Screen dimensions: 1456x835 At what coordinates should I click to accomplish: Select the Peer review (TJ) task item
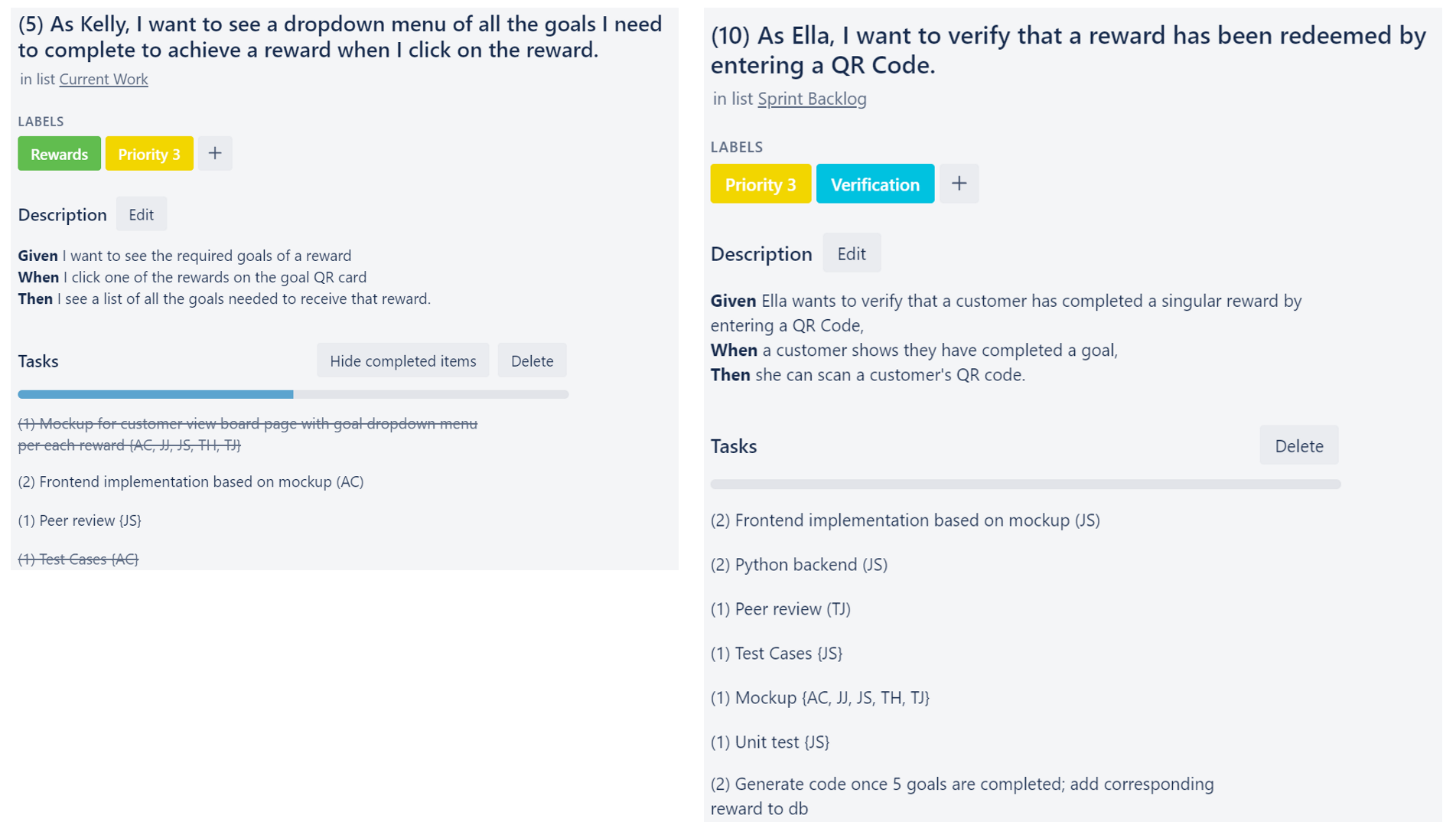[x=780, y=609]
